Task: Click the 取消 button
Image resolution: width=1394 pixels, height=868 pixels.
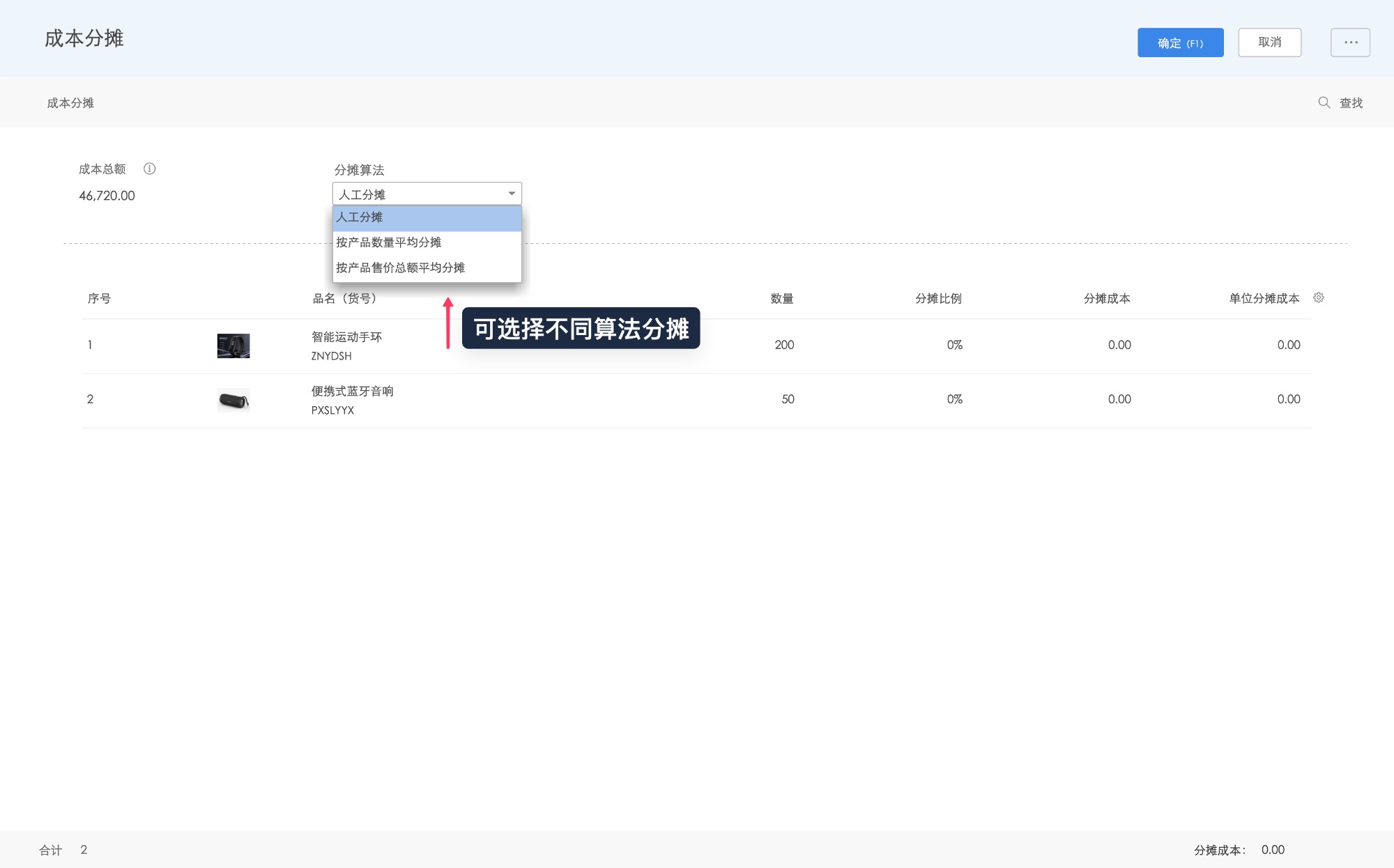Action: (x=1269, y=42)
